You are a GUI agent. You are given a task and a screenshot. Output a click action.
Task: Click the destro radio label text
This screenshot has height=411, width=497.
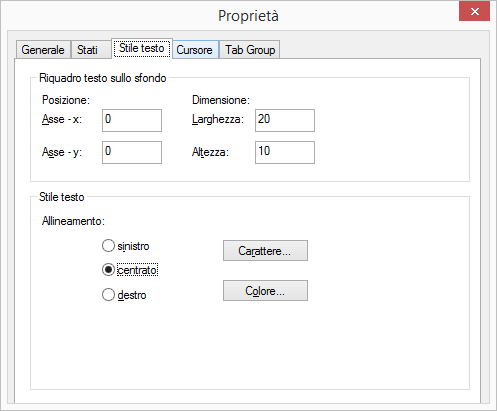pyautogui.click(x=132, y=295)
